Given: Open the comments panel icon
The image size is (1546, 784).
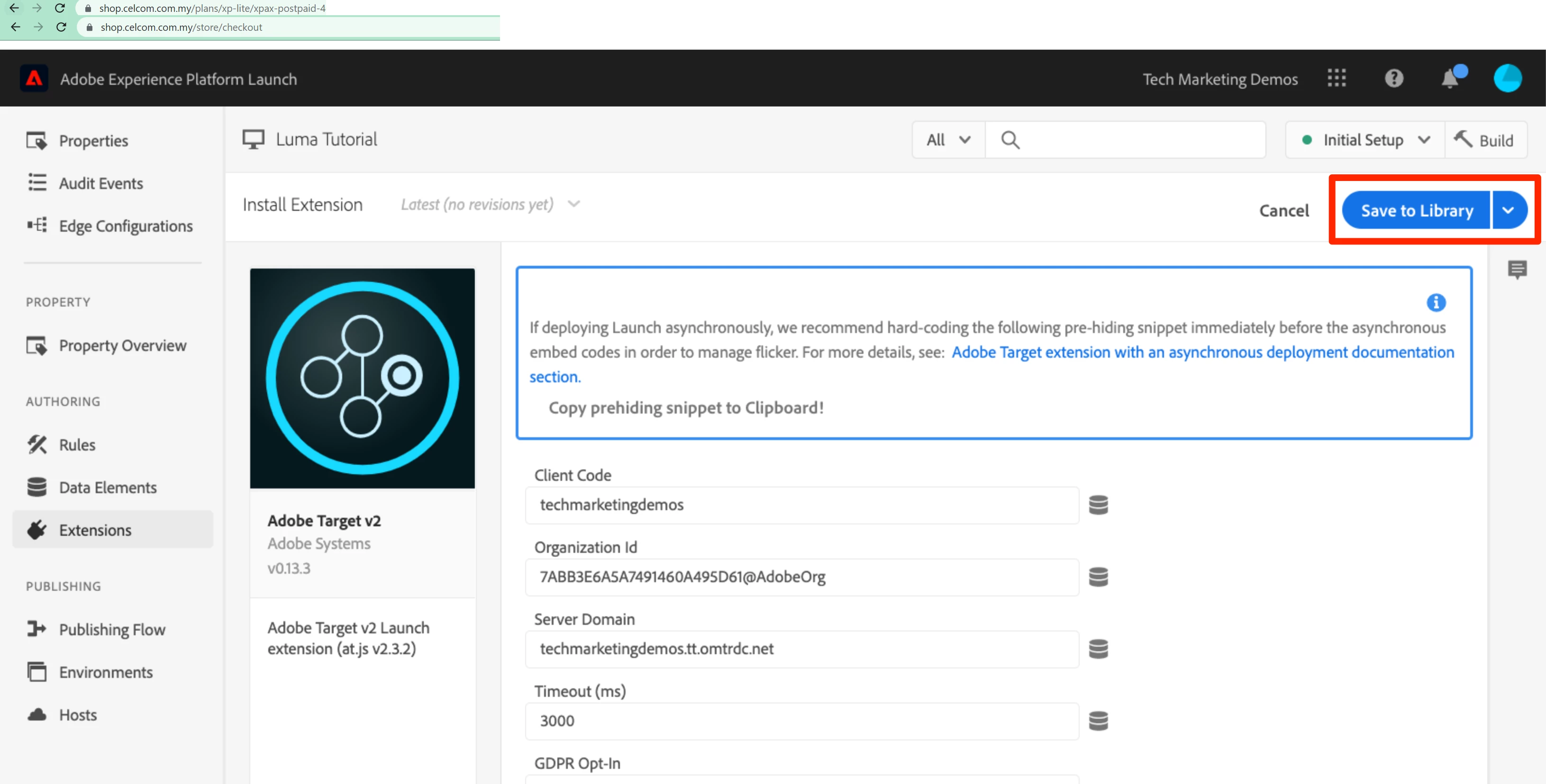Looking at the screenshot, I should (1517, 270).
